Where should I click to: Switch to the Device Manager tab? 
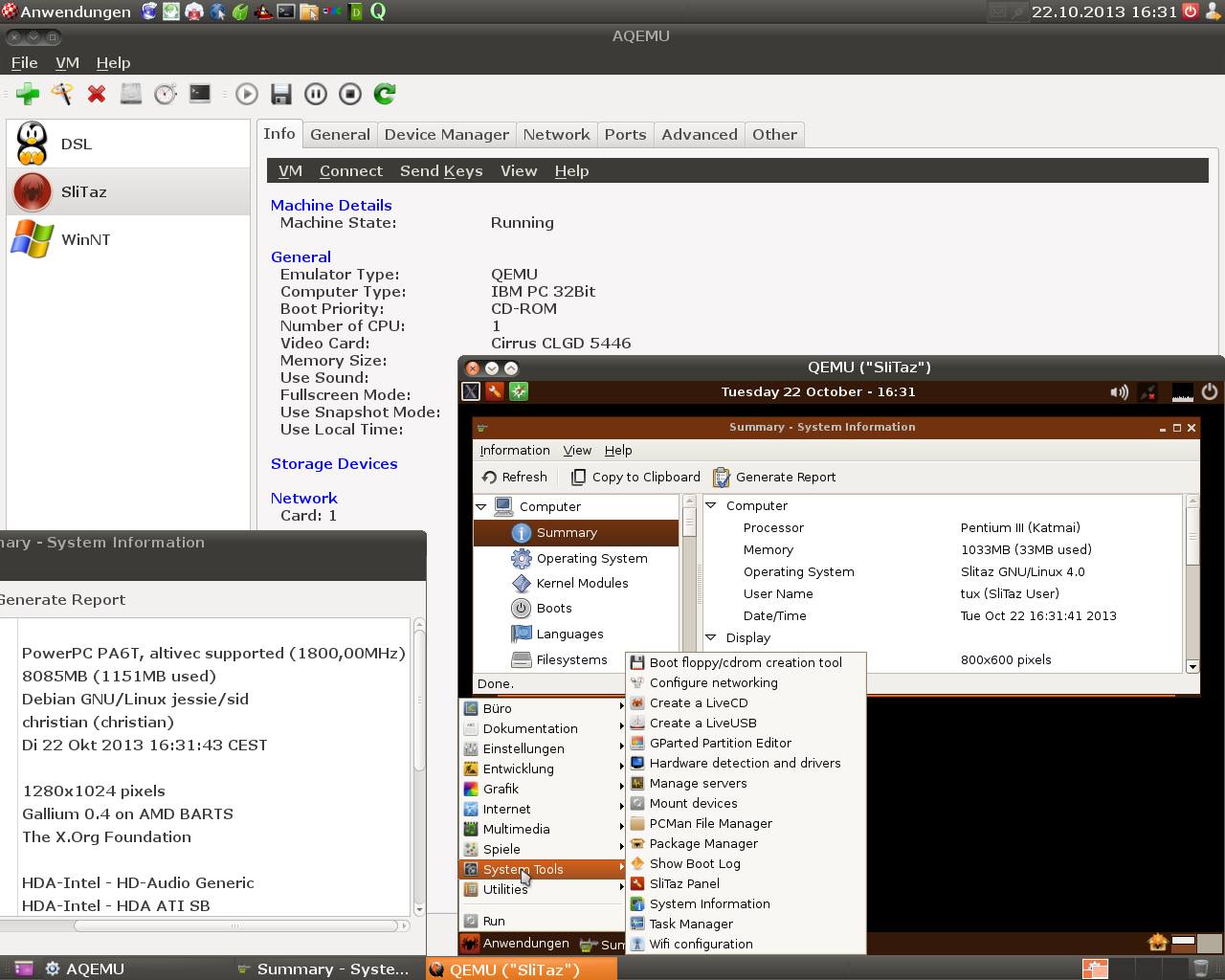coord(446,135)
